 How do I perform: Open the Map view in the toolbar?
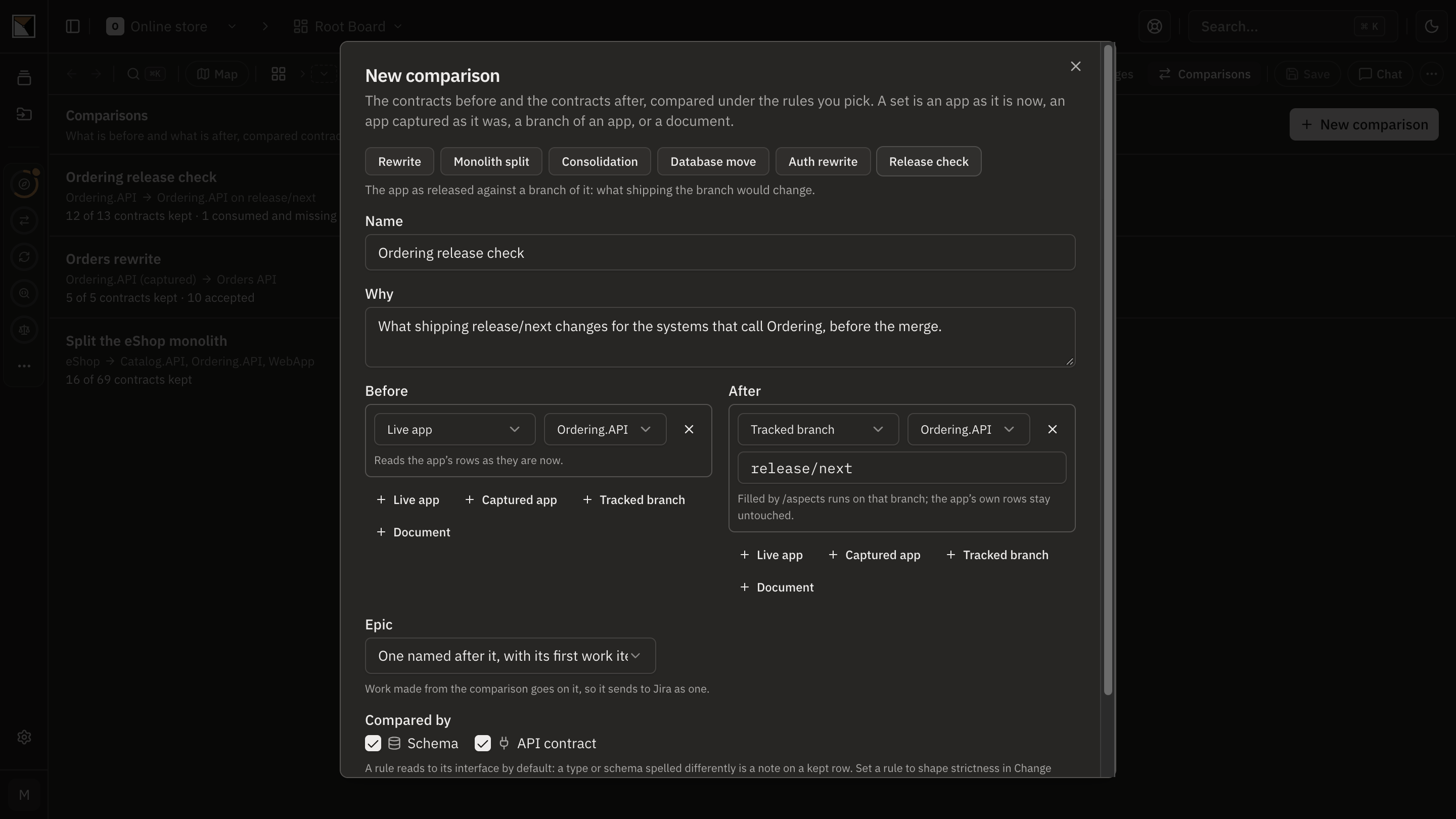[217, 74]
